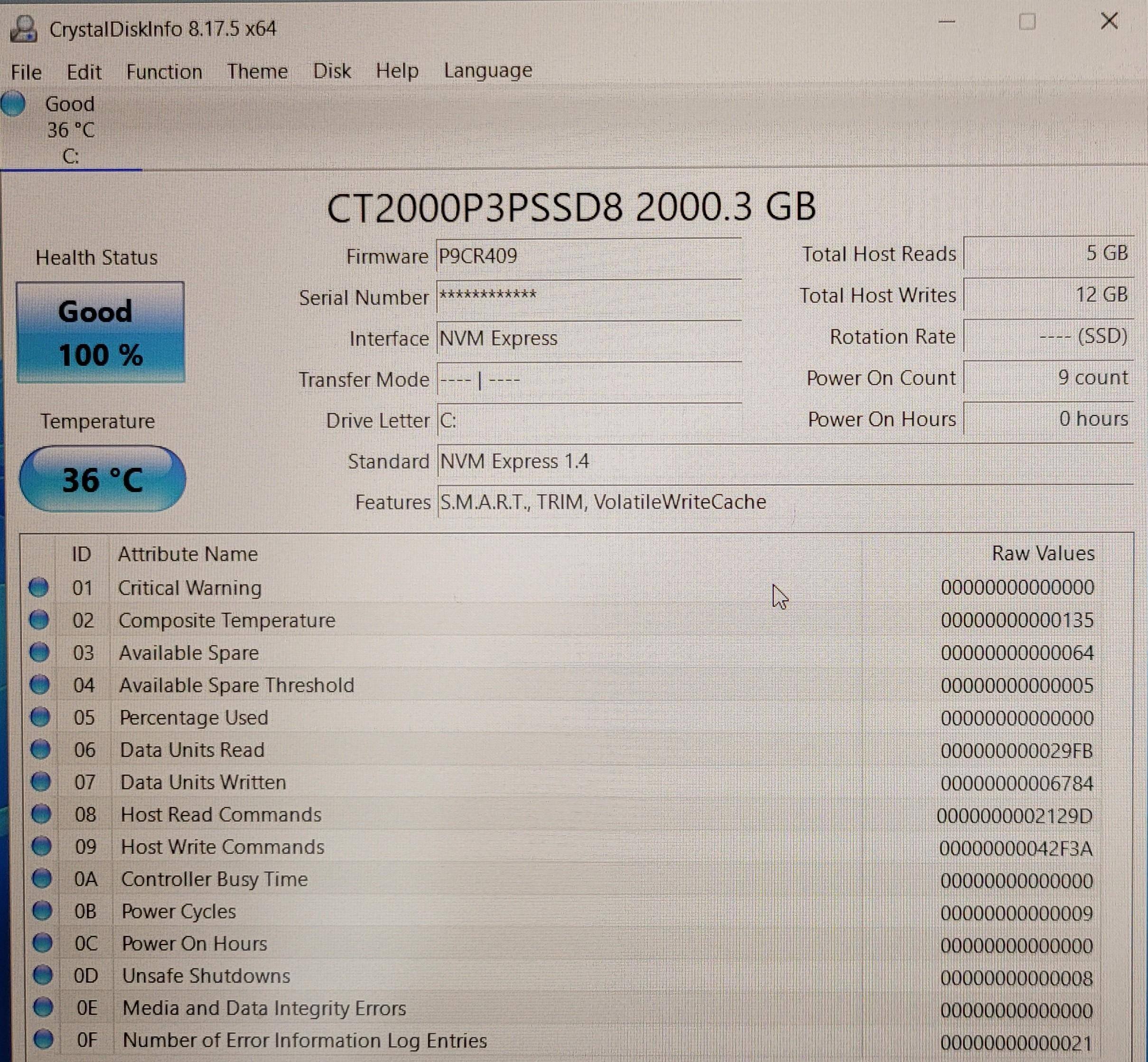Click the status circle beside Data Units Written

40,782
